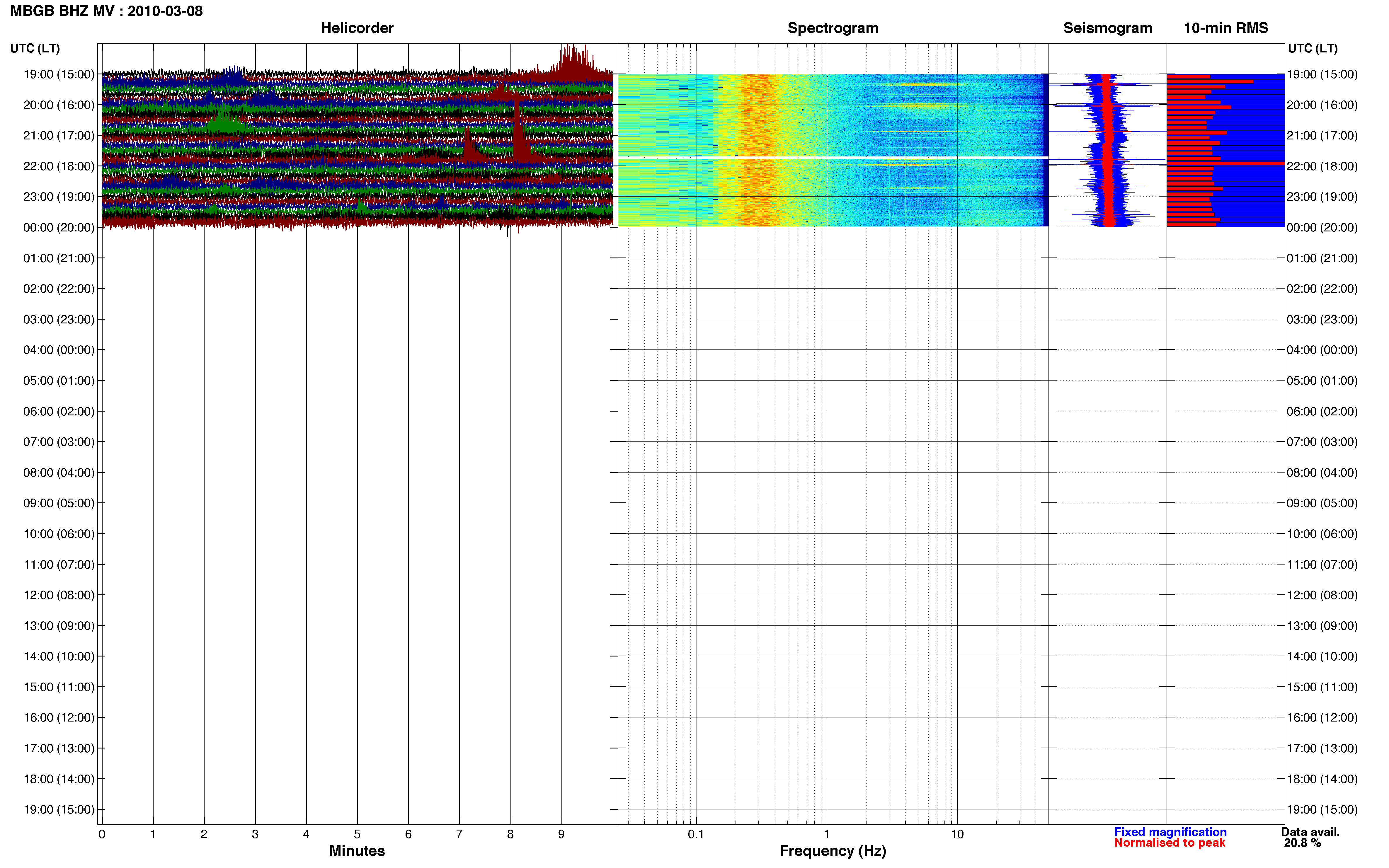
Task: Click the 'Normalised to peak' legend entry
Action: point(1170,843)
